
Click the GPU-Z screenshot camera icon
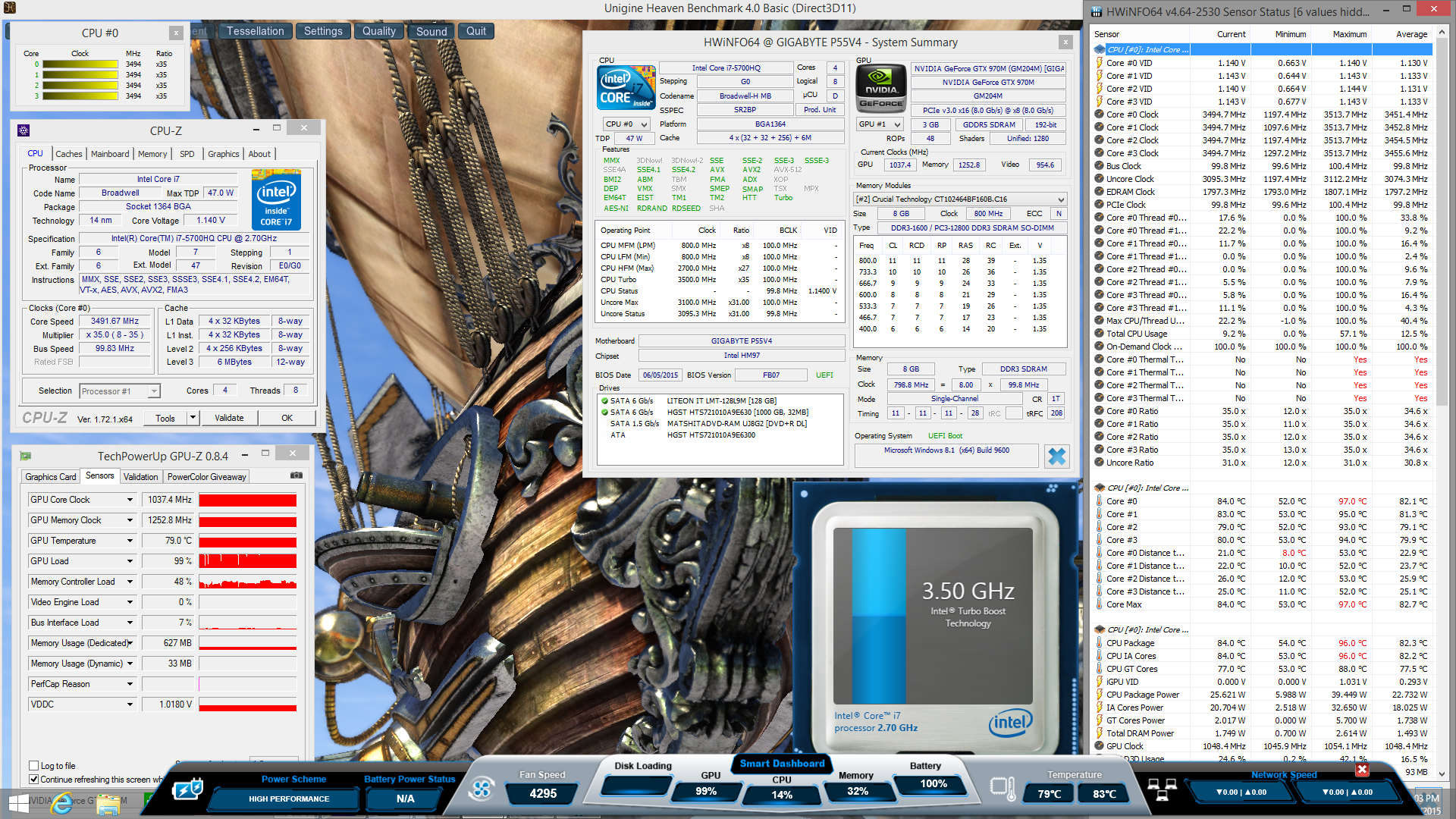click(297, 475)
